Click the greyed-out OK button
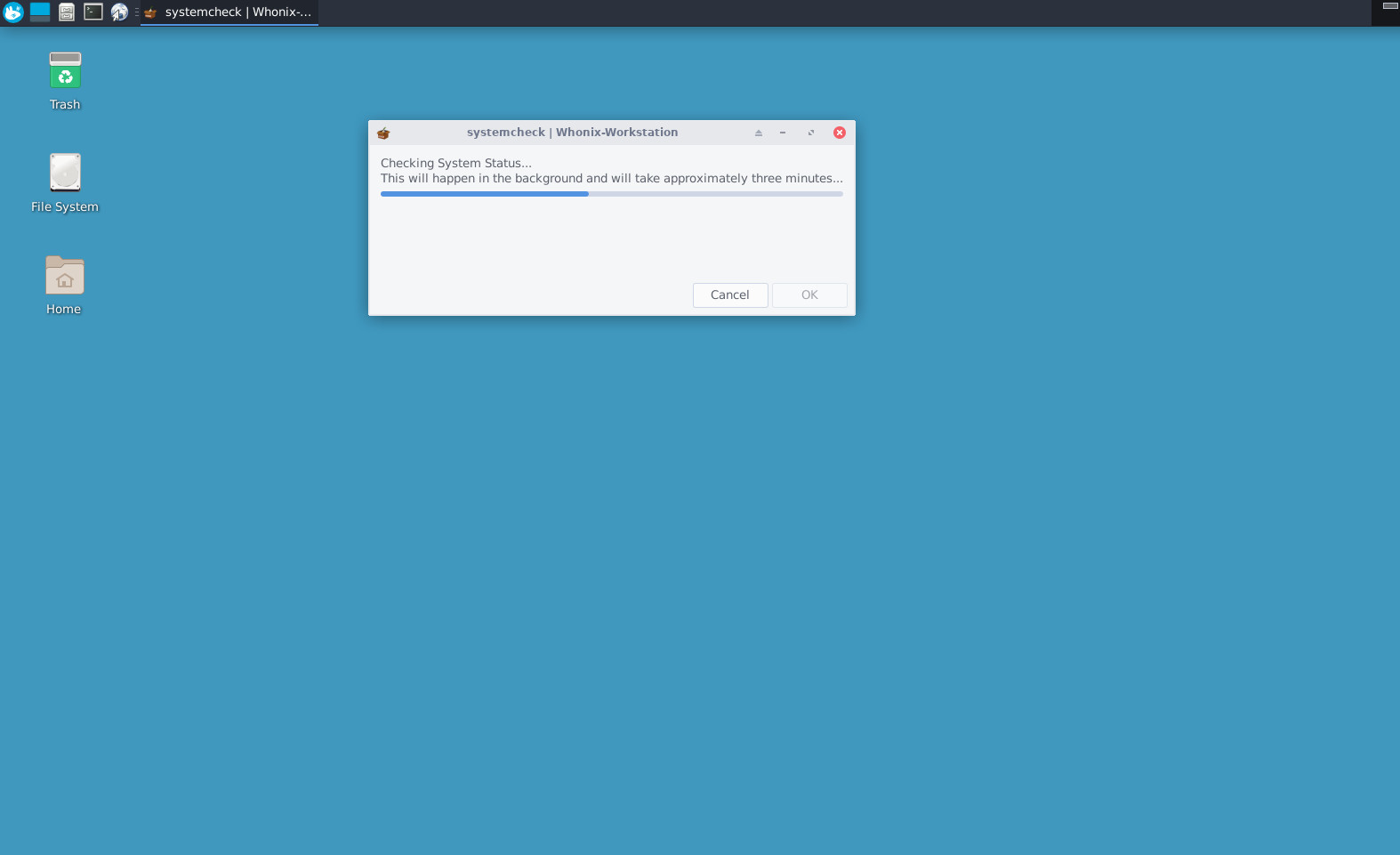The width and height of the screenshot is (1400, 855). click(x=809, y=295)
